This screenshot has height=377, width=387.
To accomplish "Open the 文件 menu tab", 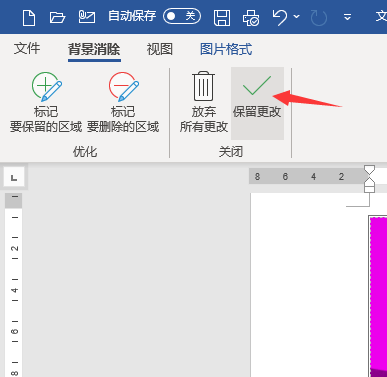I will pos(27,49).
